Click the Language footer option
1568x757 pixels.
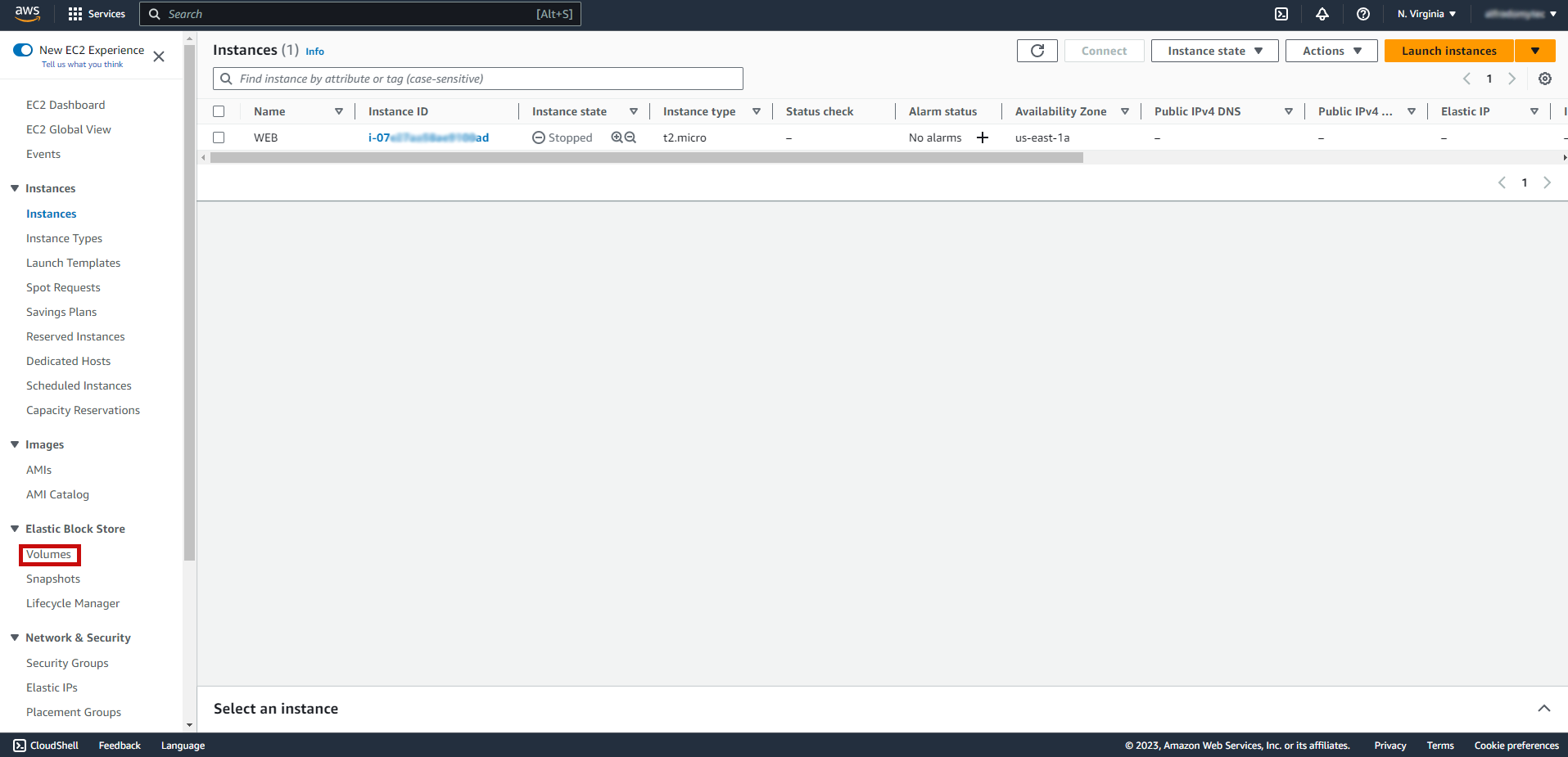click(x=183, y=746)
